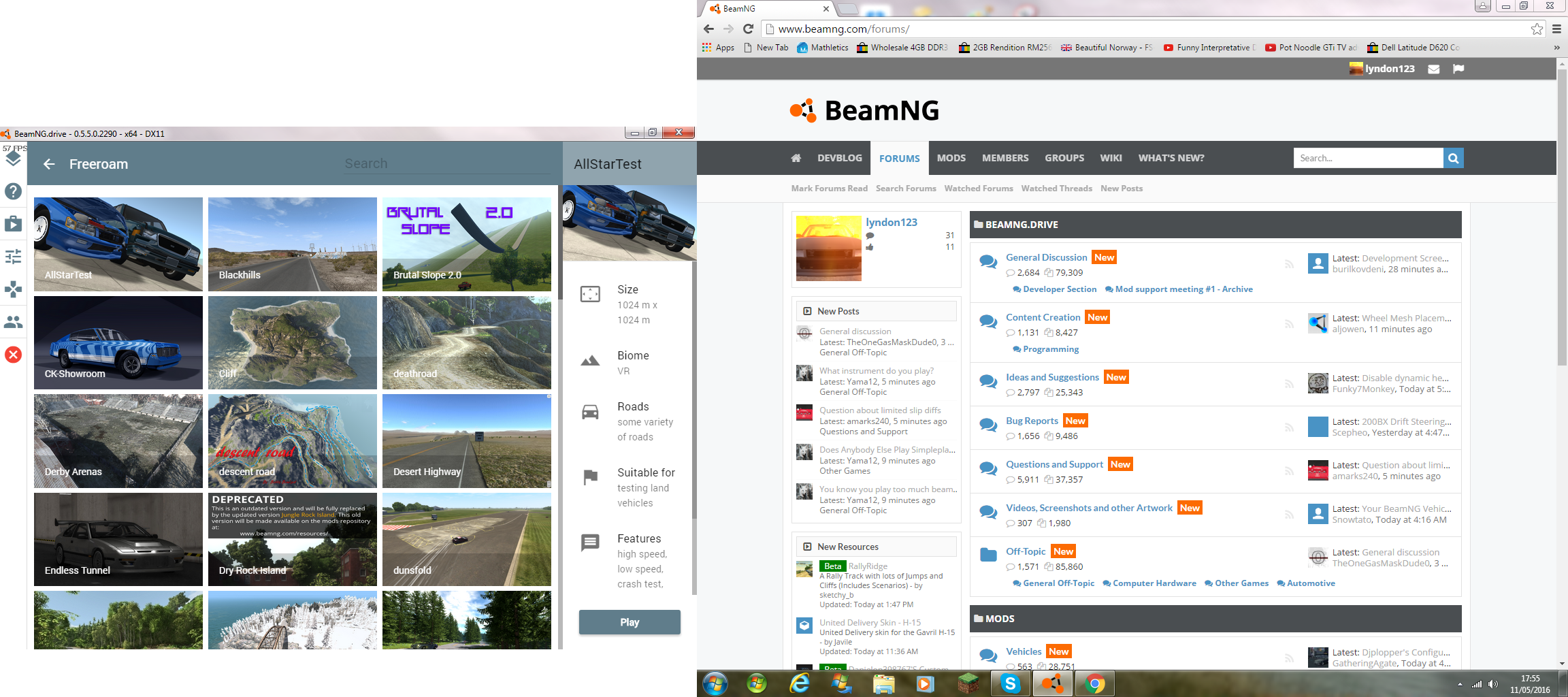Screen dimensions: 1568x697
Task: Click lyndon123 profile name in sidebar
Action: click(x=892, y=223)
